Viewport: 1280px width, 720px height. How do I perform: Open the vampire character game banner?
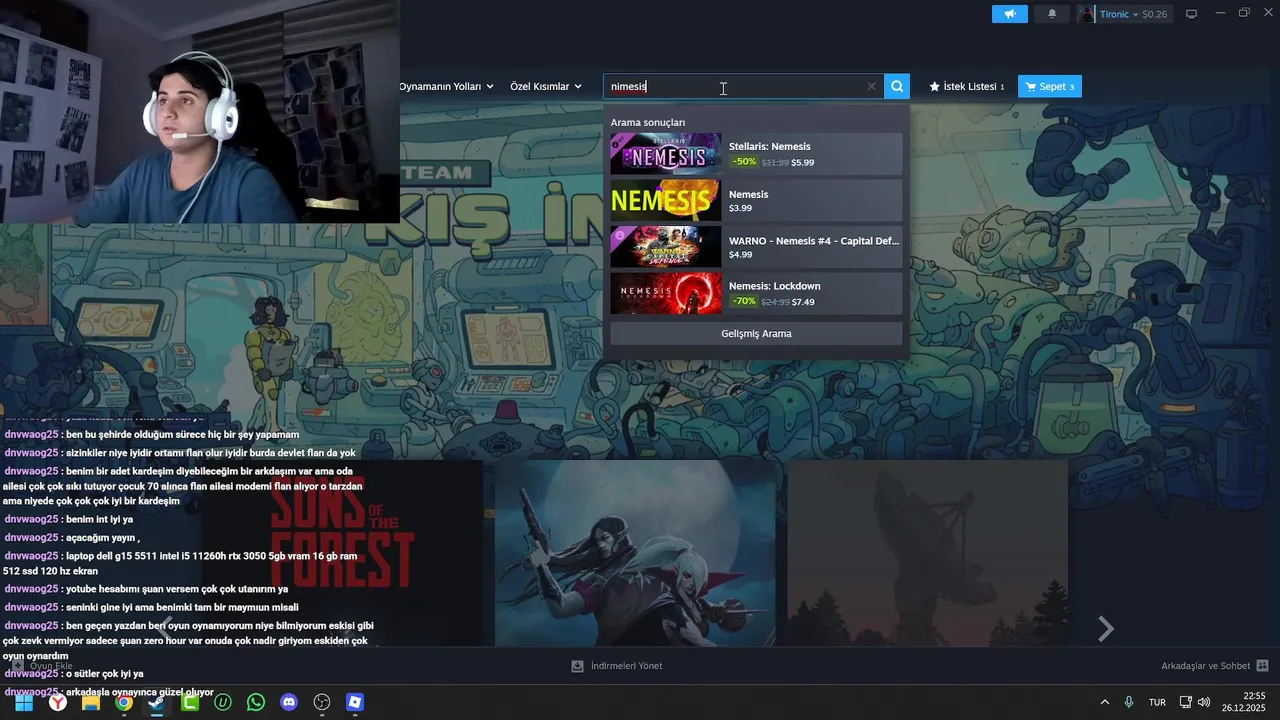635,553
